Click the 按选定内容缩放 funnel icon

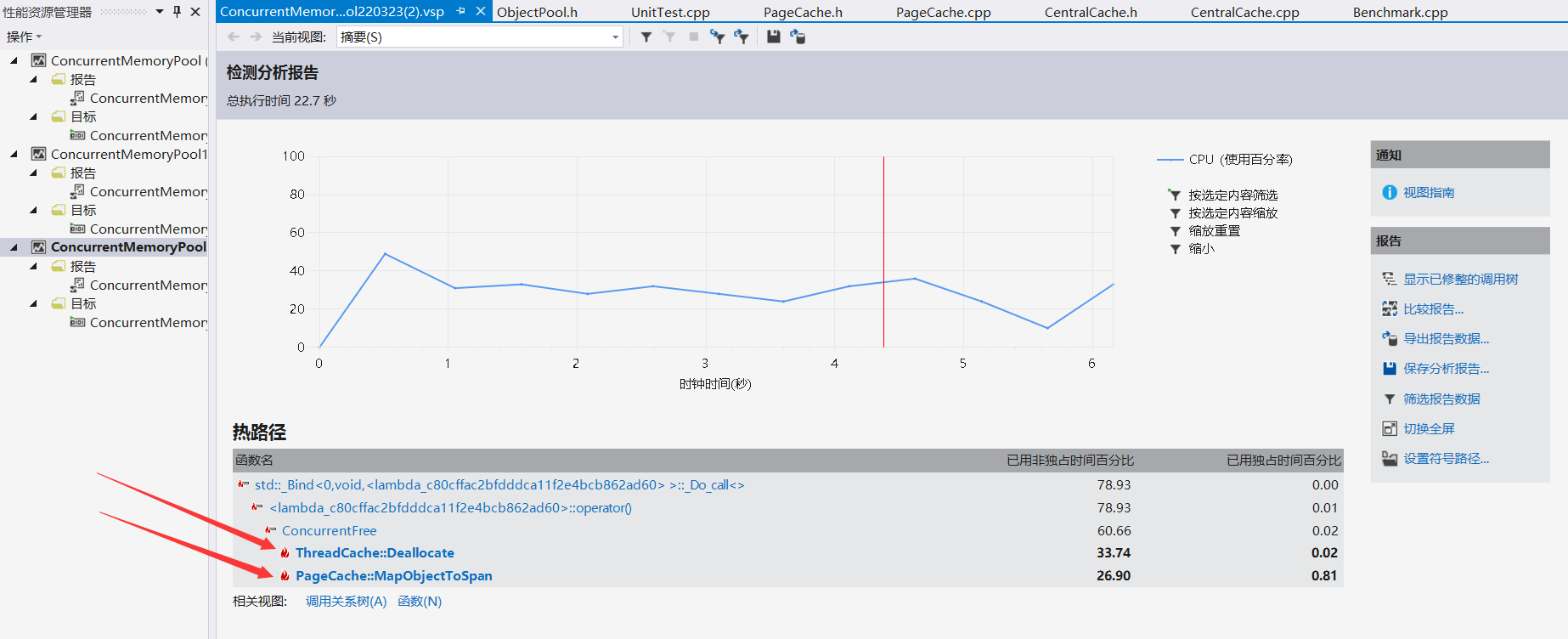(x=1175, y=213)
